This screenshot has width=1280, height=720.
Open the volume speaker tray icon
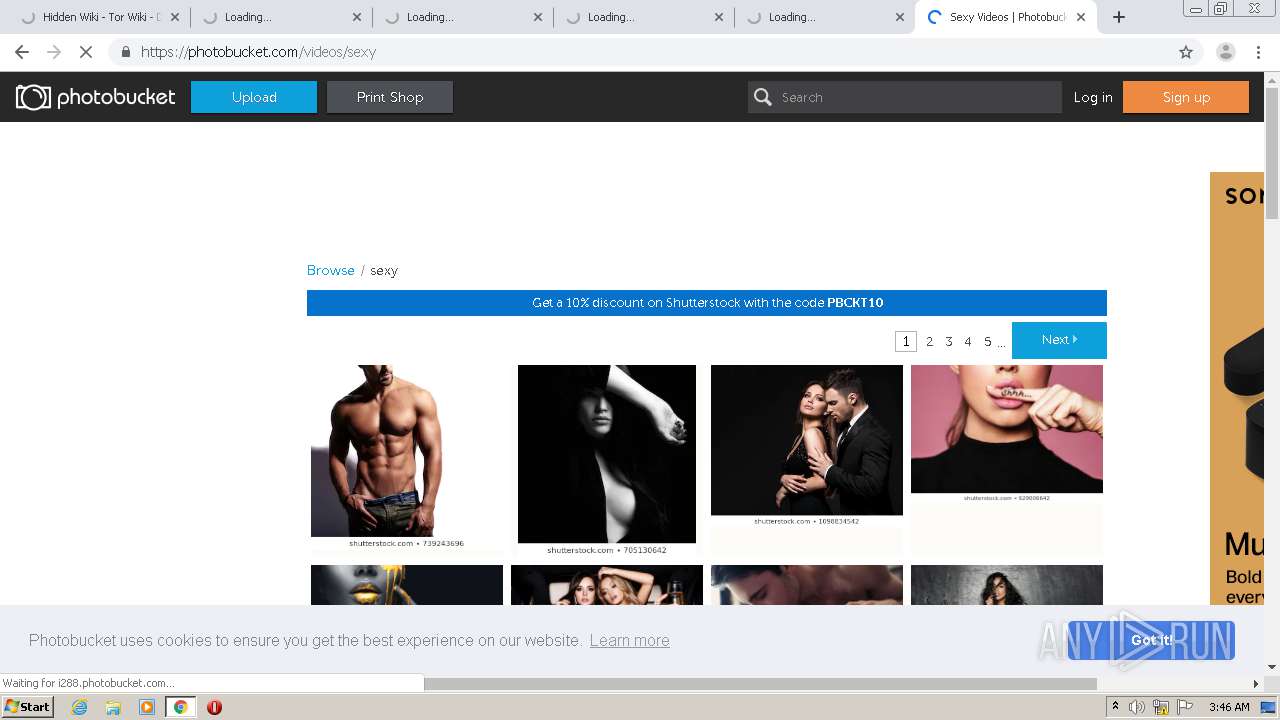coord(1137,707)
